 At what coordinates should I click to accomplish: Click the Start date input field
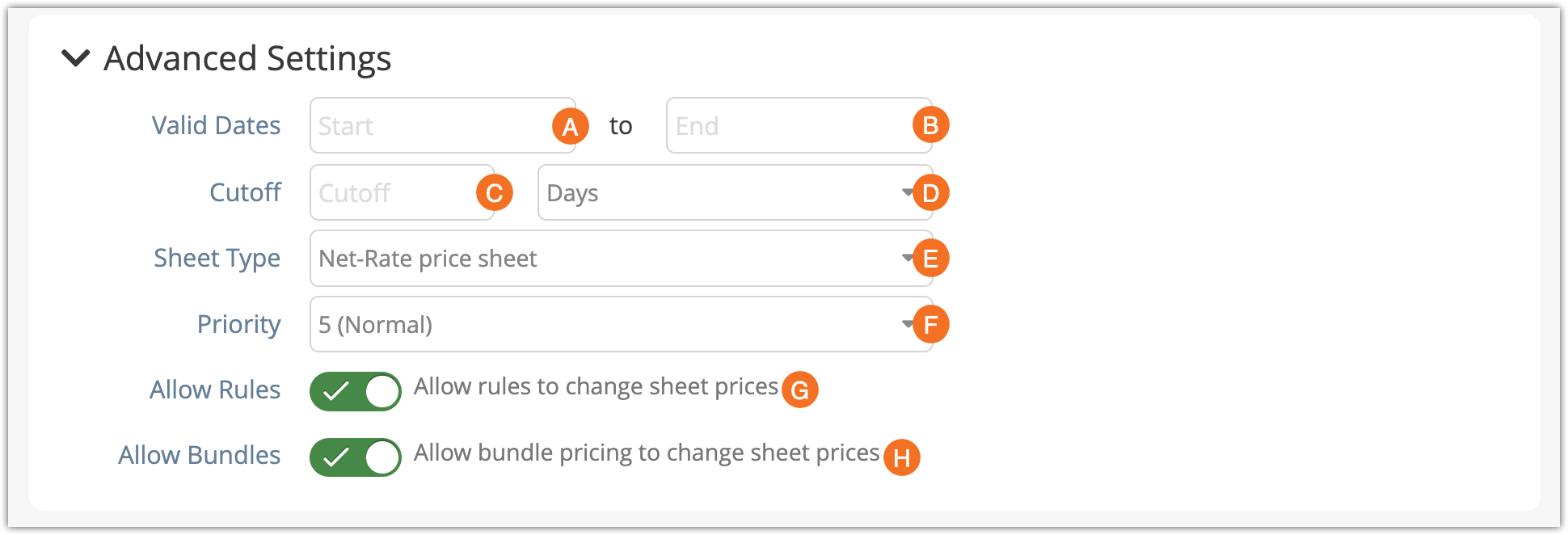pos(428,126)
